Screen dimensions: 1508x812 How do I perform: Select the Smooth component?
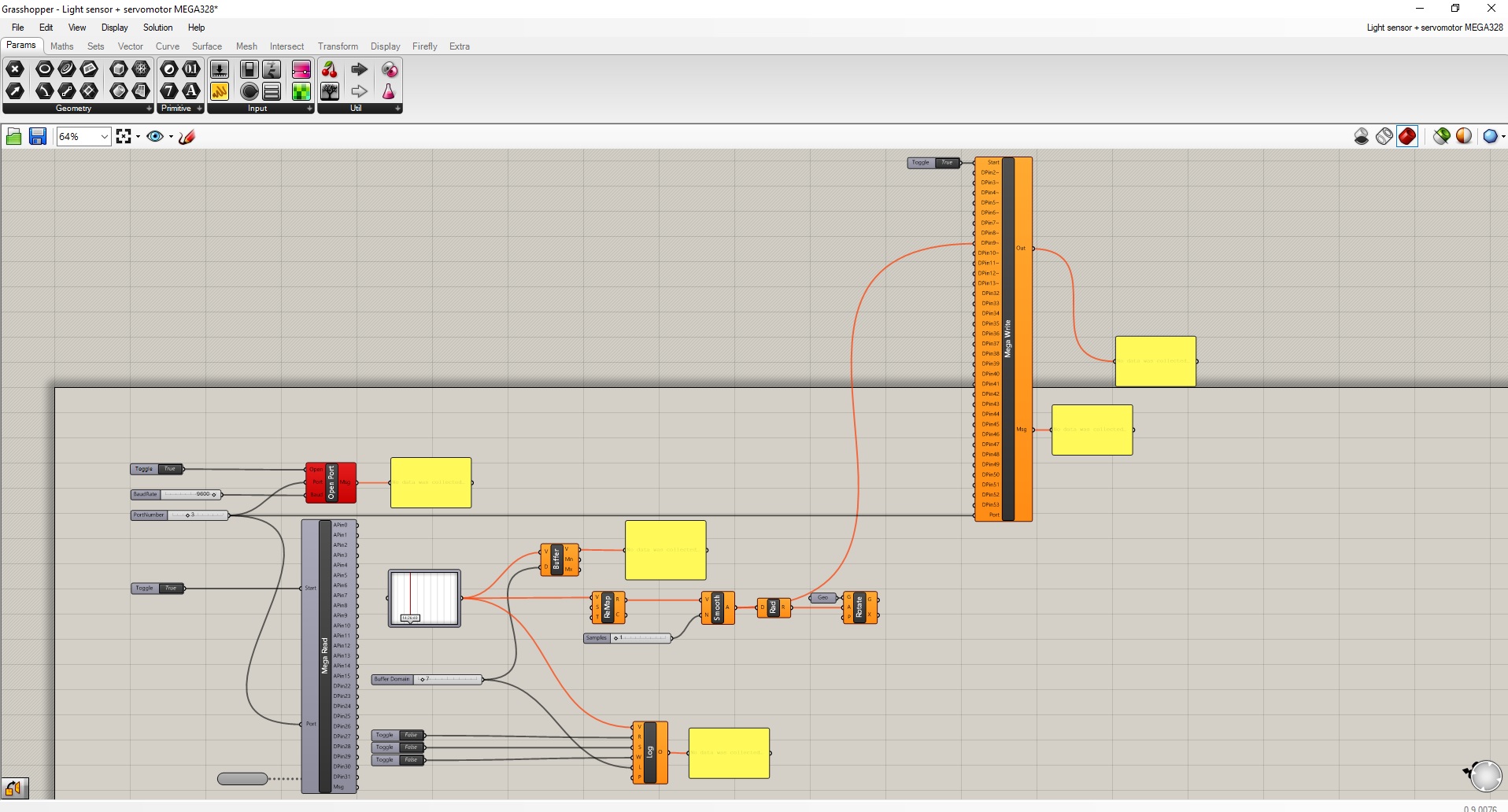(x=717, y=608)
